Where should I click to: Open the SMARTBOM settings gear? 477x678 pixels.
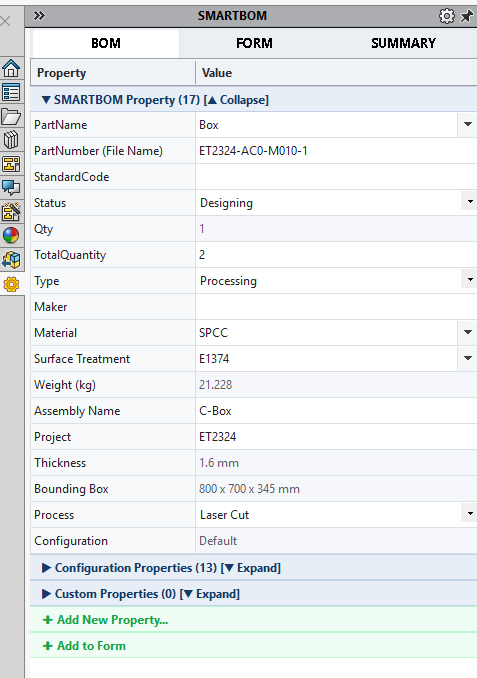(x=447, y=16)
